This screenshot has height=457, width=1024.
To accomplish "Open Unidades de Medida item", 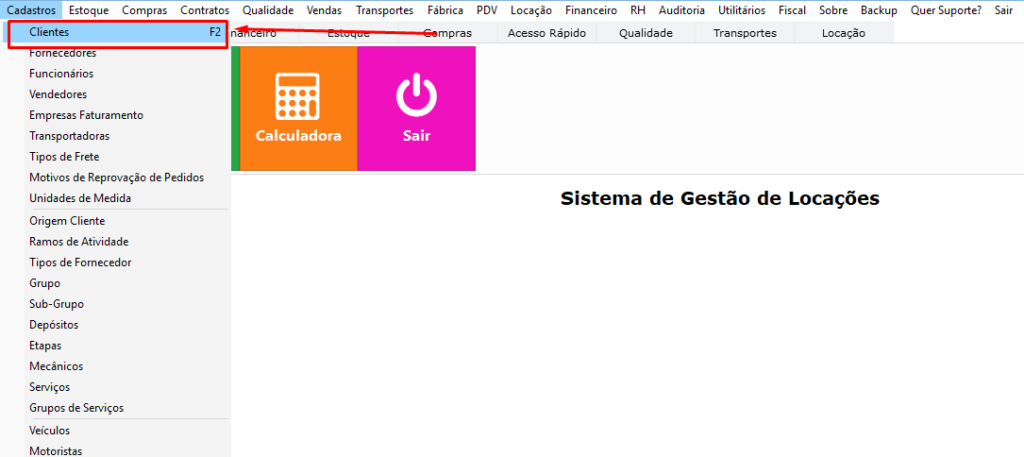I will (x=80, y=199).
